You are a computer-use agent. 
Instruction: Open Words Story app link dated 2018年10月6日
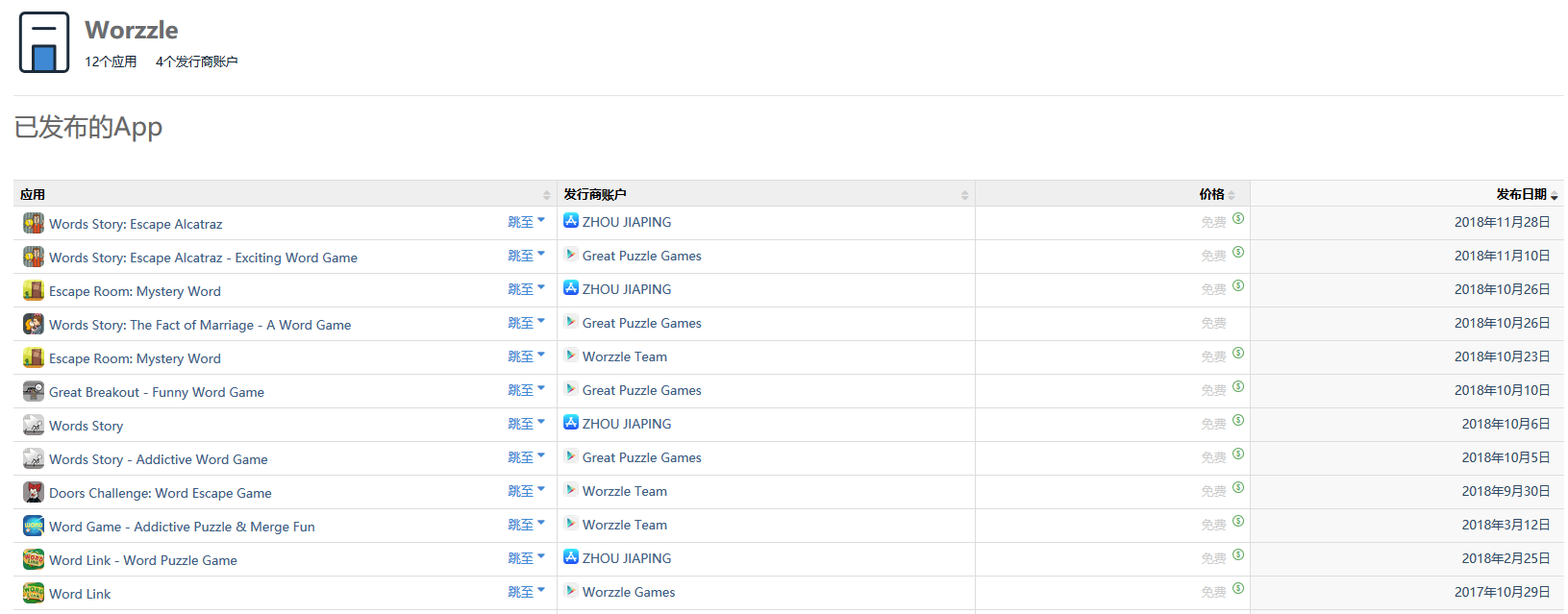[87, 426]
